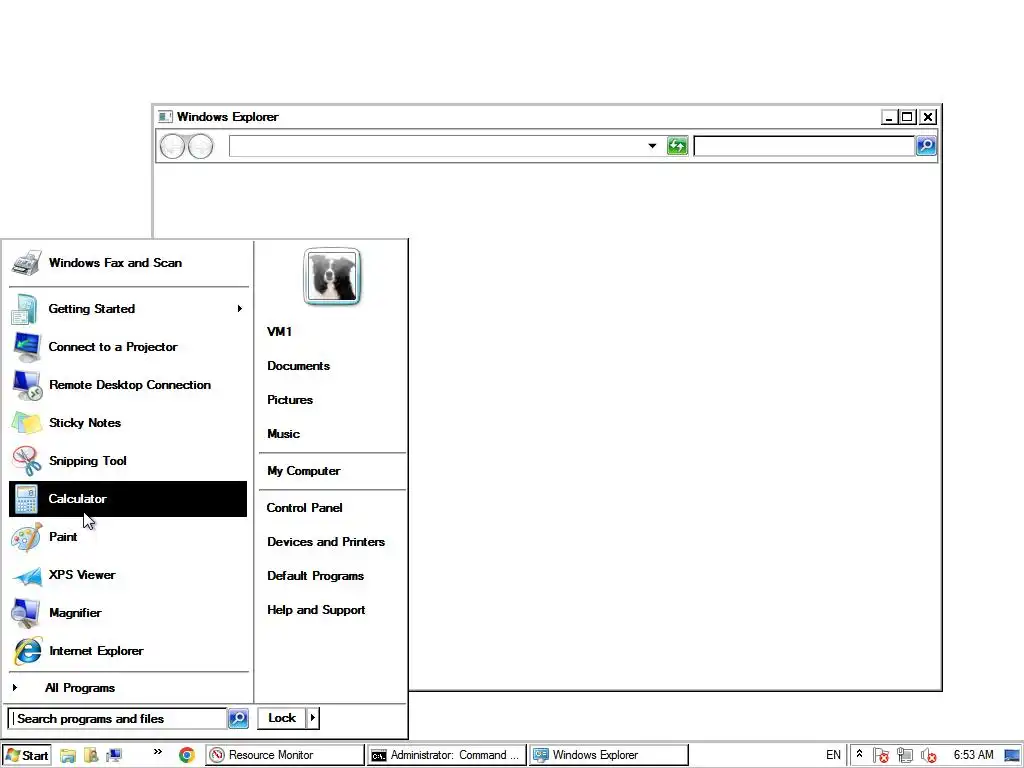Open the taskbar folder quick launch icon
1024x768 pixels.
coord(67,755)
